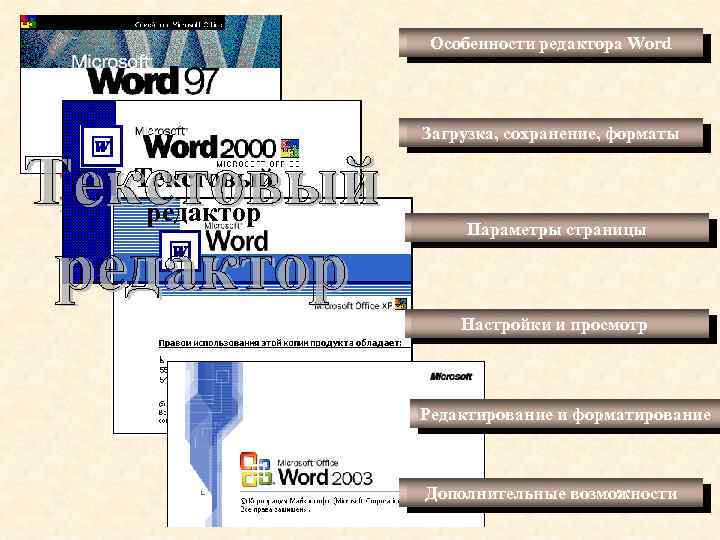Click the 'Word 2003' product name text
The height and width of the screenshot is (540, 720).
click(x=325, y=478)
